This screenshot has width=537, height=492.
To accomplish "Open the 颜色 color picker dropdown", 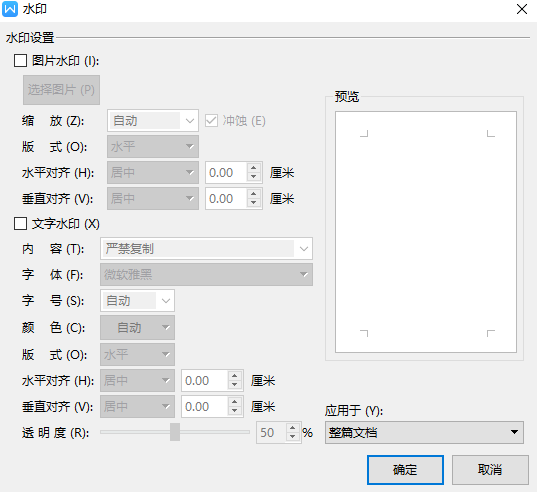I will coord(137,328).
